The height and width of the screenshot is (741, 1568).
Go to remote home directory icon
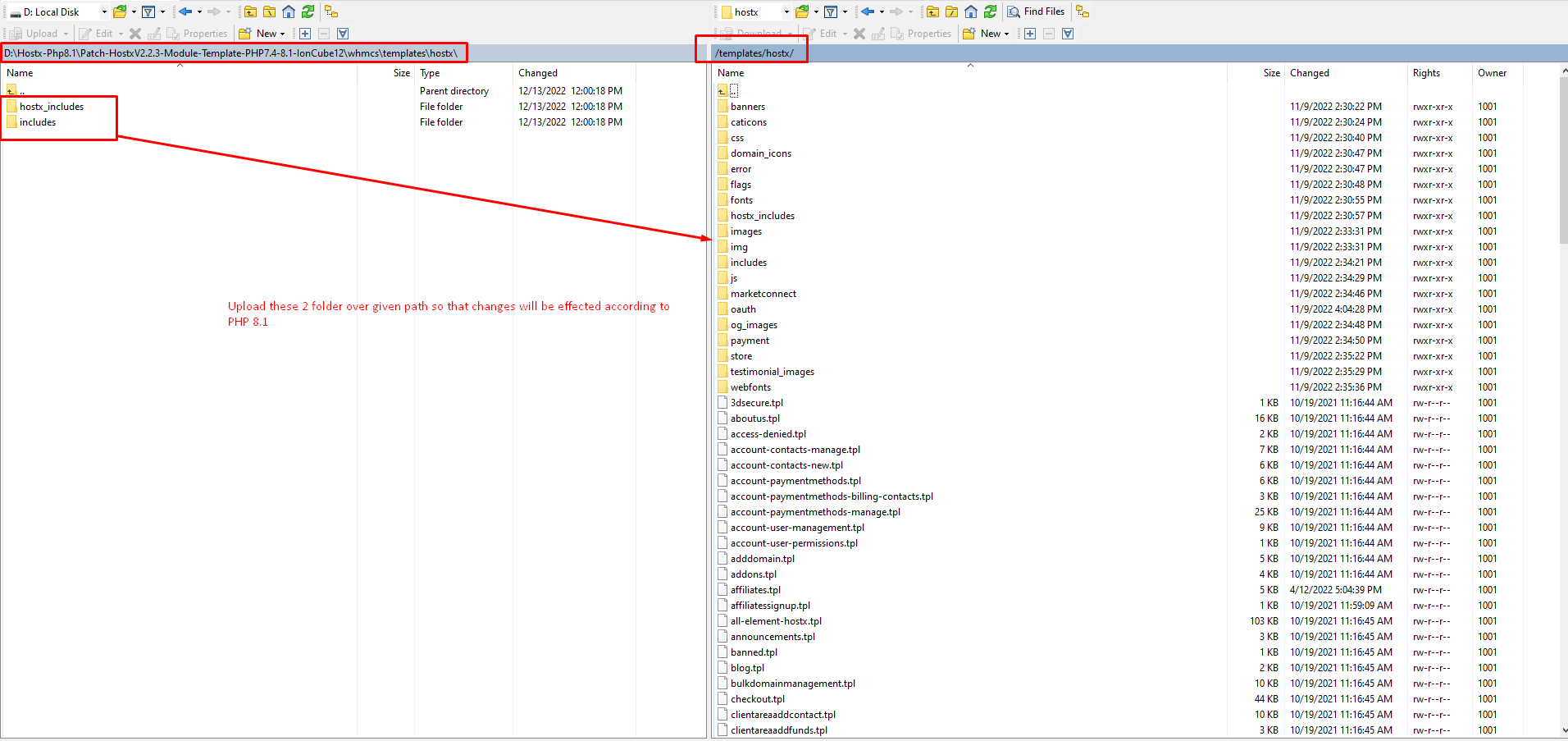[x=971, y=11]
